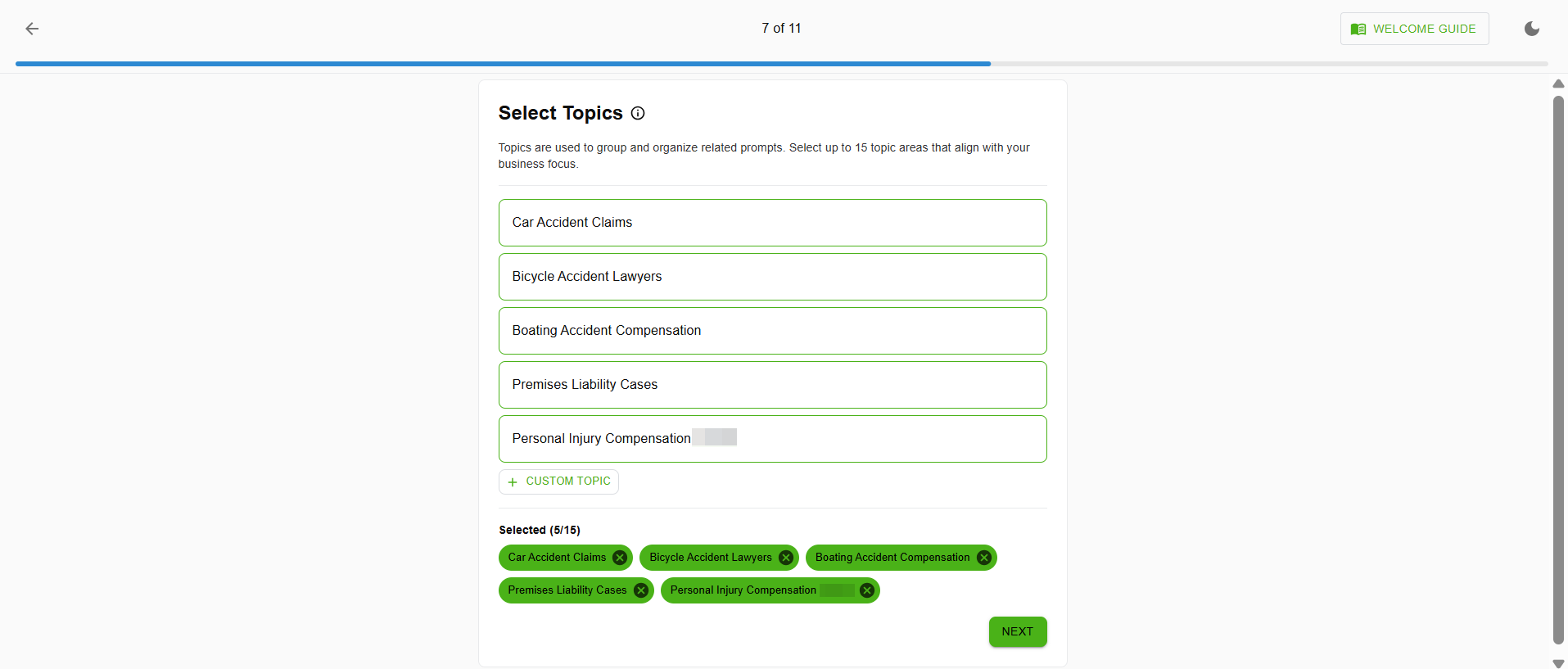Deselect the Premises Liability Cases topic card
Screen dimensions: 1568x669
click(x=772, y=384)
